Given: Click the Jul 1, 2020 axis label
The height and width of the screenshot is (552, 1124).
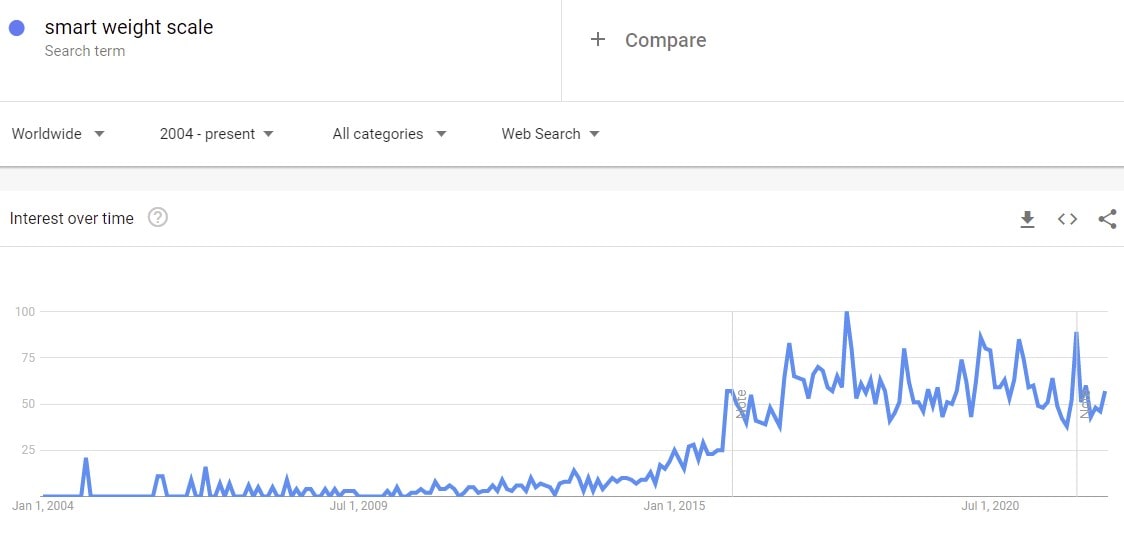Looking at the screenshot, I should [x=990, y=506].
